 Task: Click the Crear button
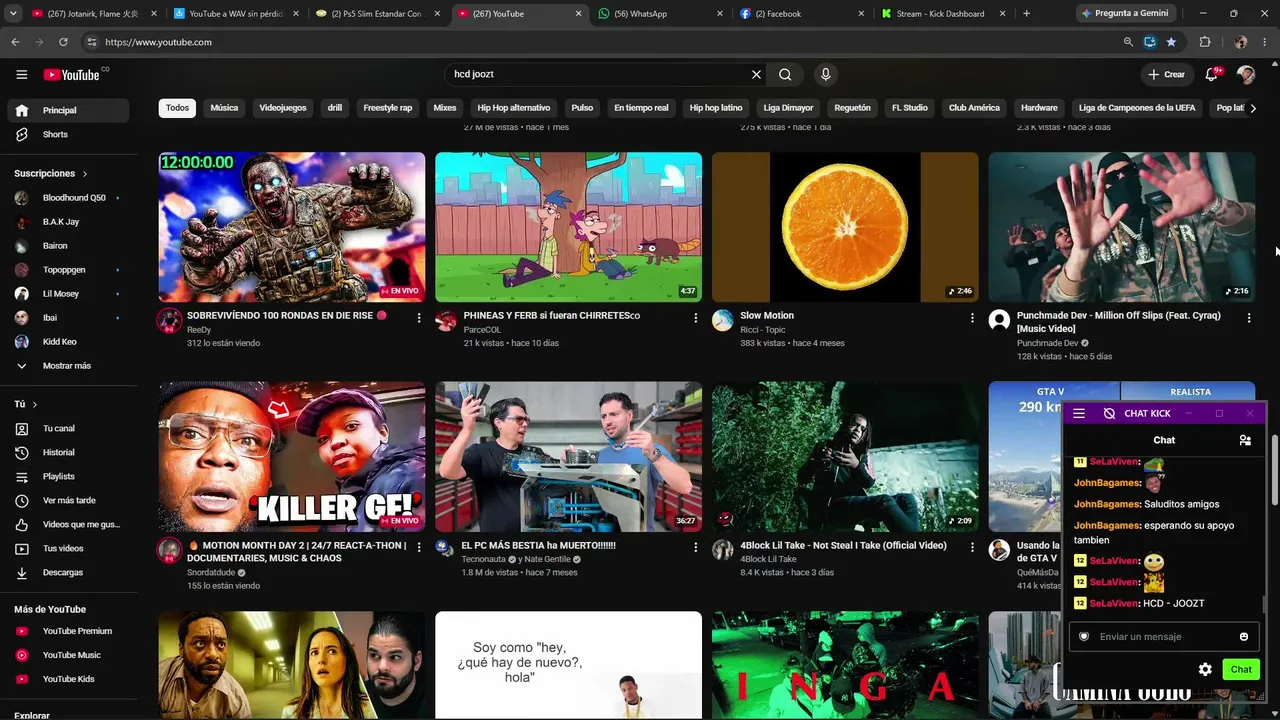tap(1166, 74)
